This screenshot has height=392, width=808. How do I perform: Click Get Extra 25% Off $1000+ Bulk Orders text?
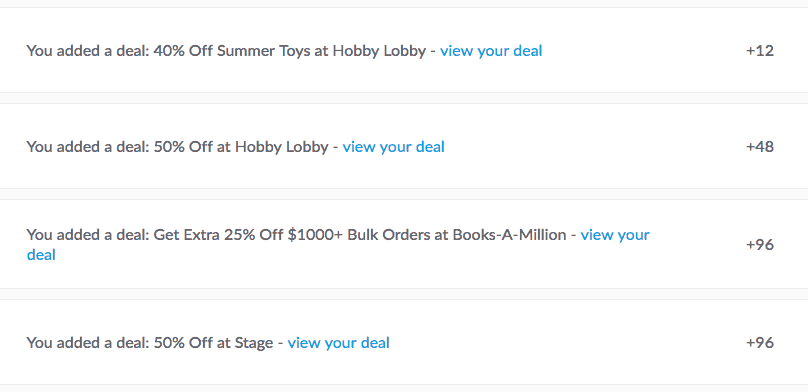coord(296,235)
